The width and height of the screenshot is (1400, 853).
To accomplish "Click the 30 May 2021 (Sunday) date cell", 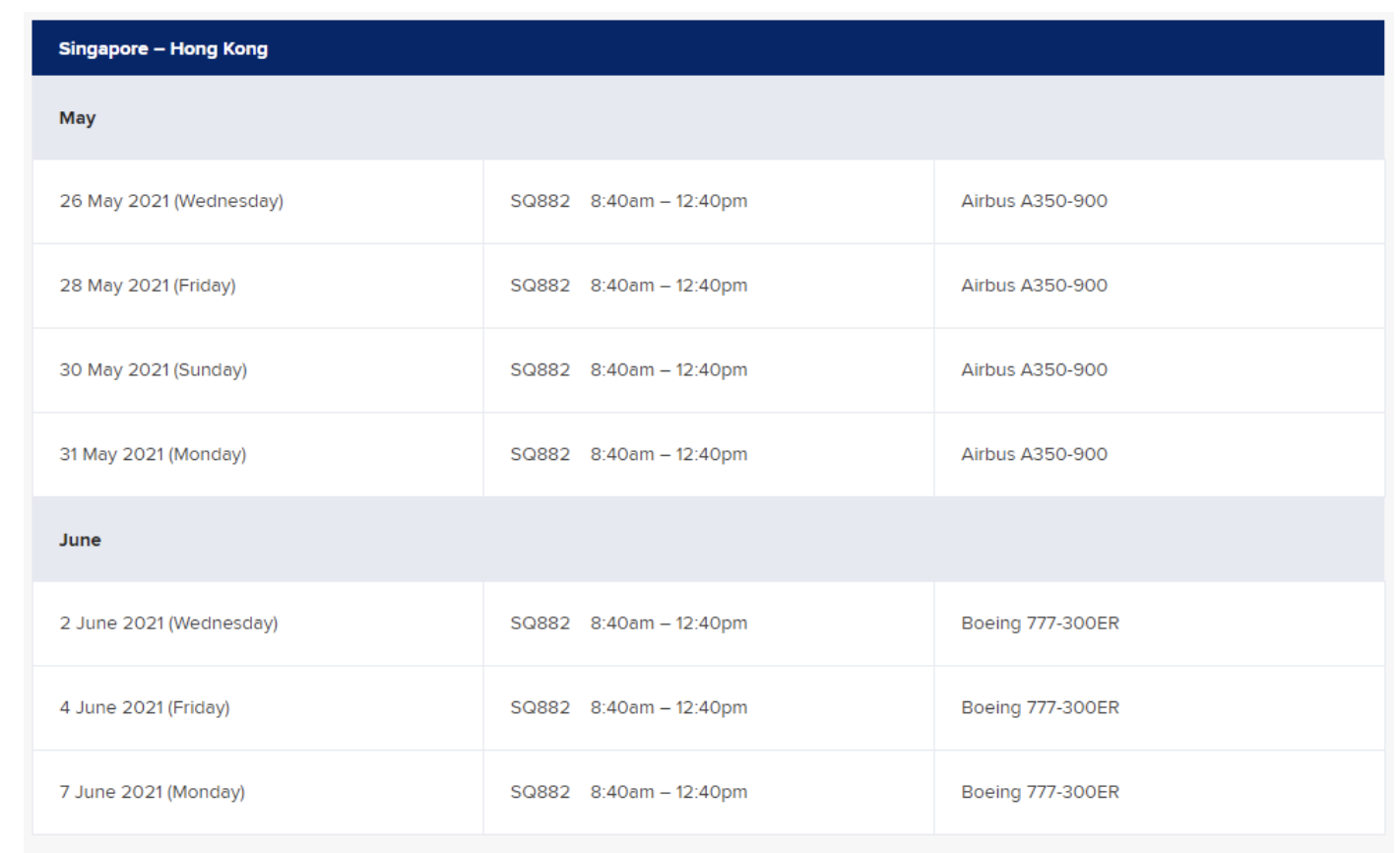I will coord(258,370).
